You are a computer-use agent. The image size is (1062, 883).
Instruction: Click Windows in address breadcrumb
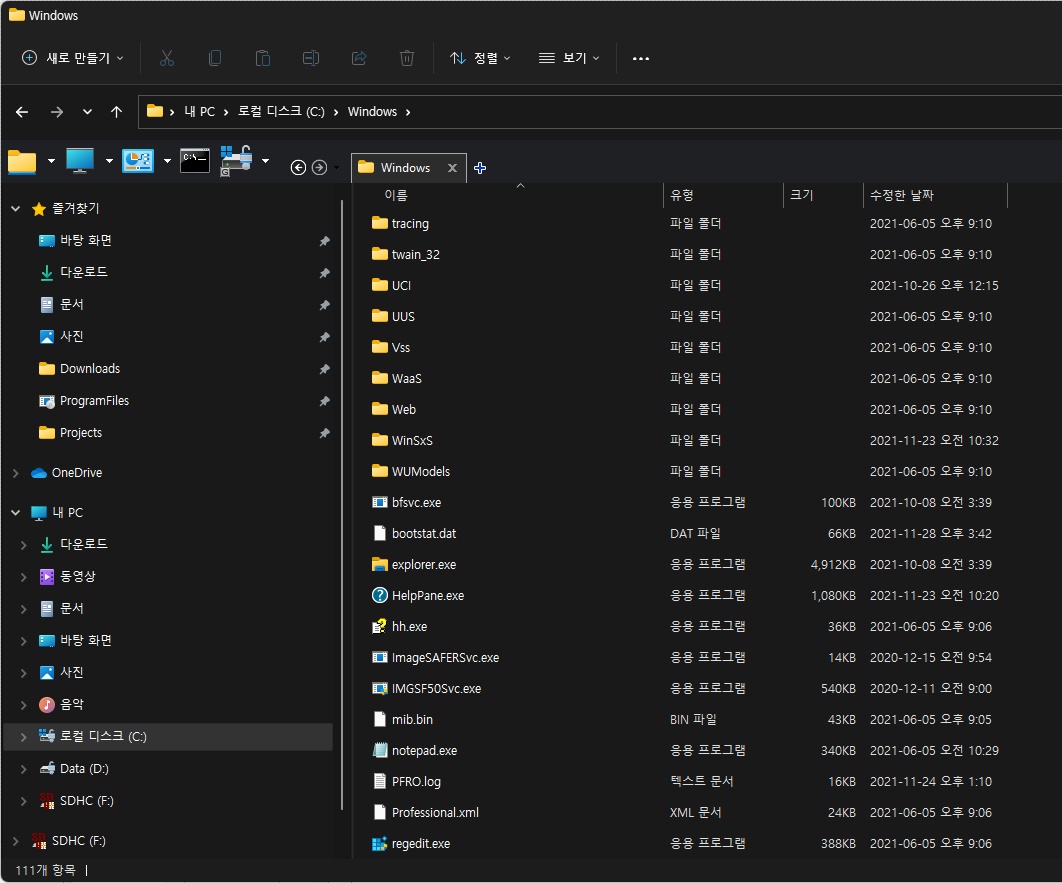click(x=372, y=112)
